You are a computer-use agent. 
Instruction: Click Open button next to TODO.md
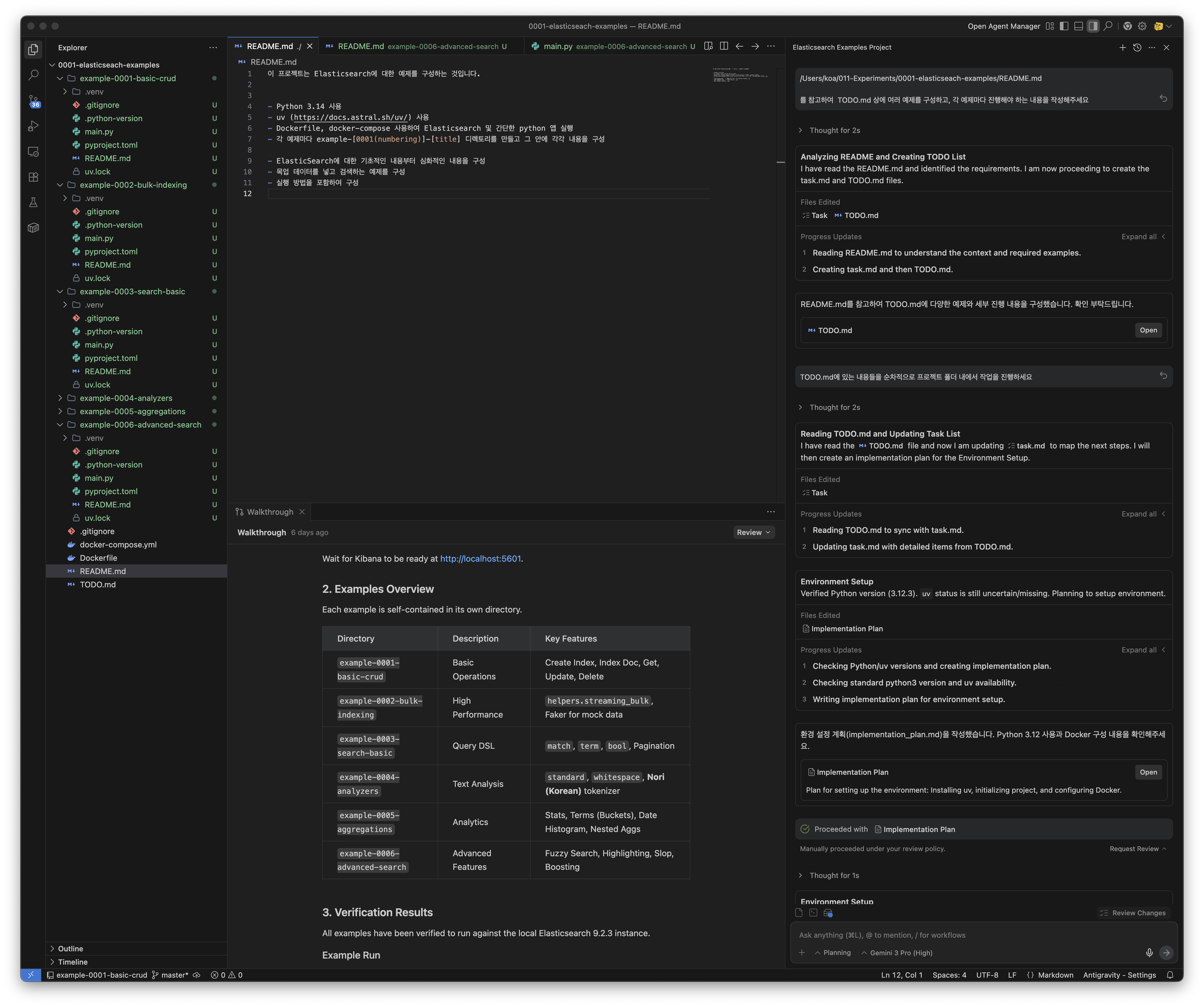[1148, 330]
